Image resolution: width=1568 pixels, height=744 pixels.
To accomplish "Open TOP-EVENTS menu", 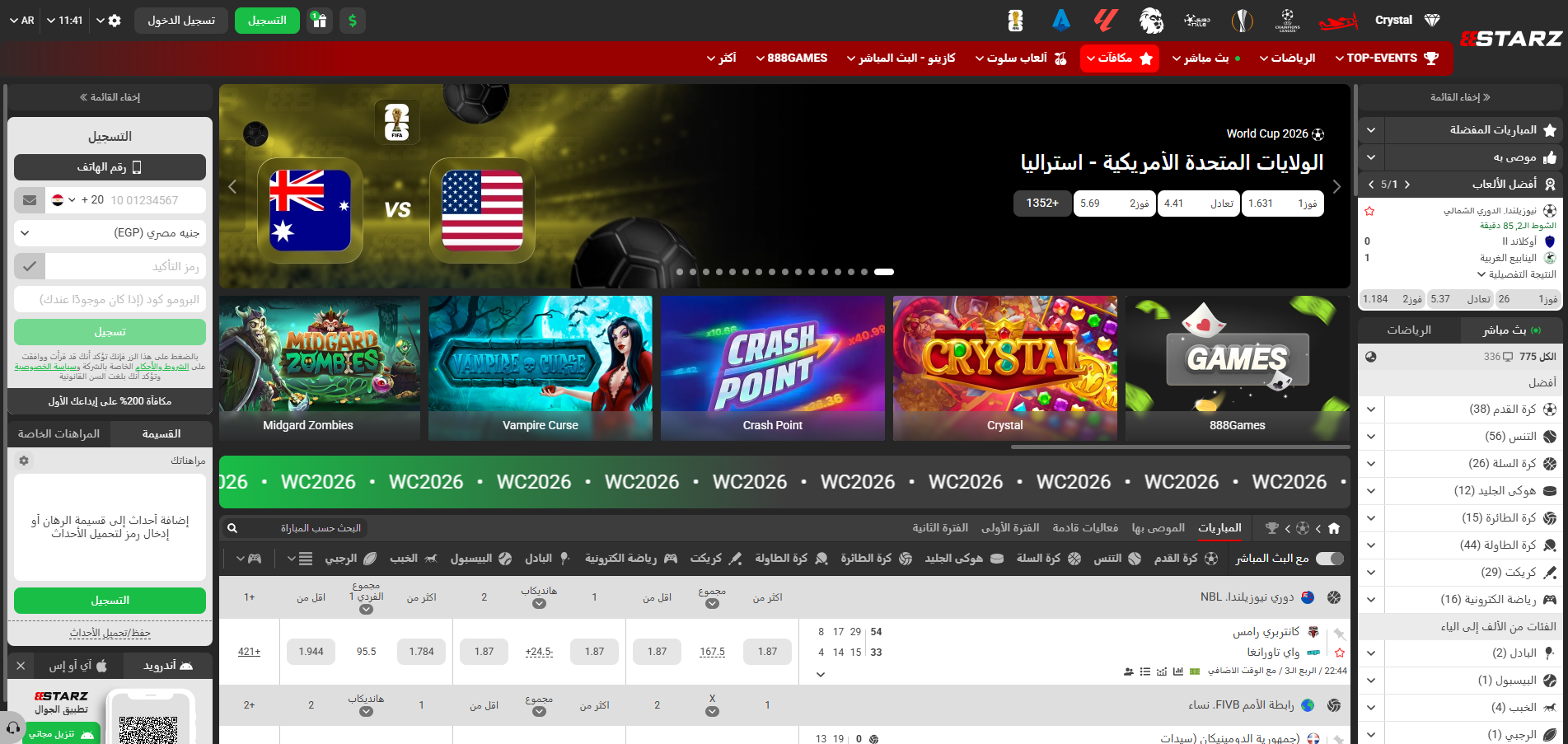I will pyautogui.click(x=1388, y=58).
